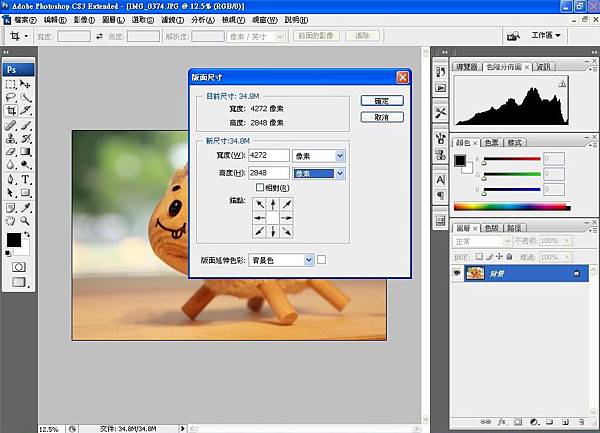
Task: Select the Zoom tool
Action: click(25, 221)
